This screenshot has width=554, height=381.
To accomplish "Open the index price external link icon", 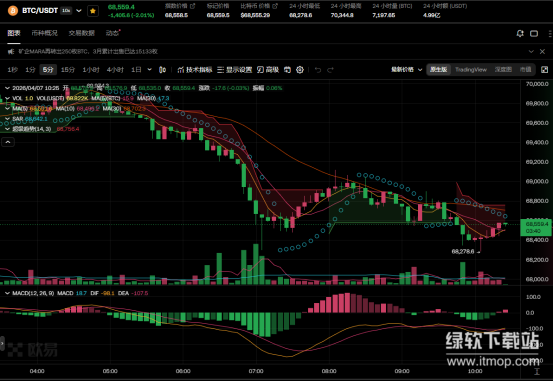I will [x=193, y=6].
